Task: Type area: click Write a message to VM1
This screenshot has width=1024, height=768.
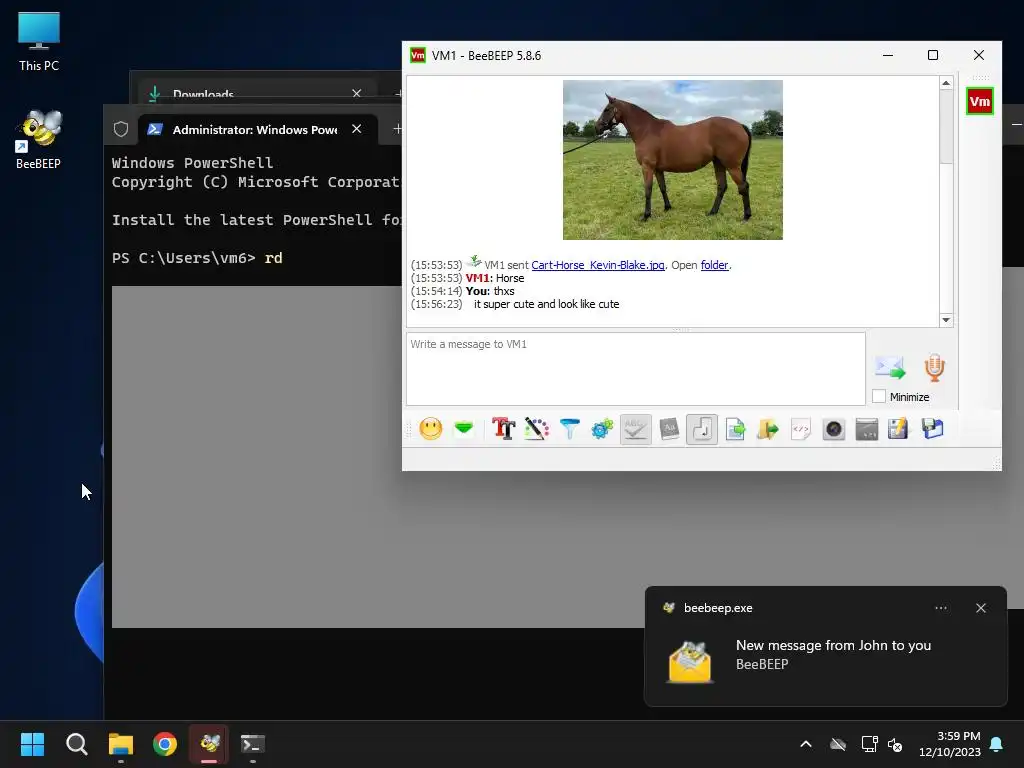Action: [635, 369]
